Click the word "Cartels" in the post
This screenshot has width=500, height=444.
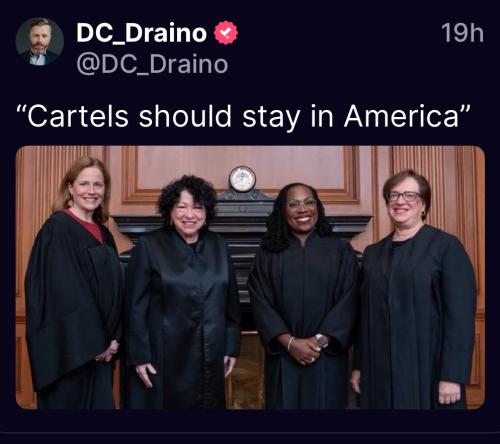pos(77,117)
